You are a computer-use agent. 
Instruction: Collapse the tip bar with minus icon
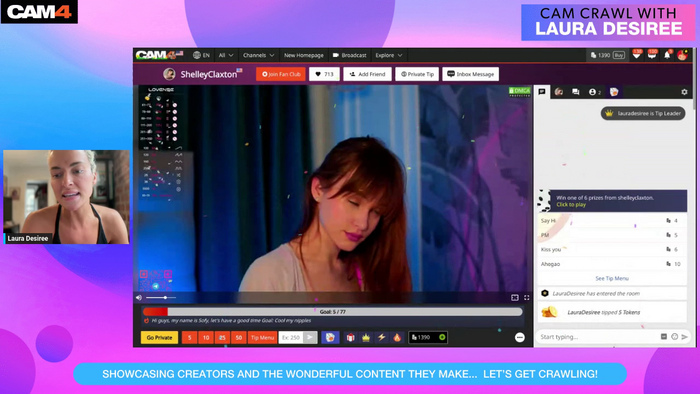(x=520, y=337)
